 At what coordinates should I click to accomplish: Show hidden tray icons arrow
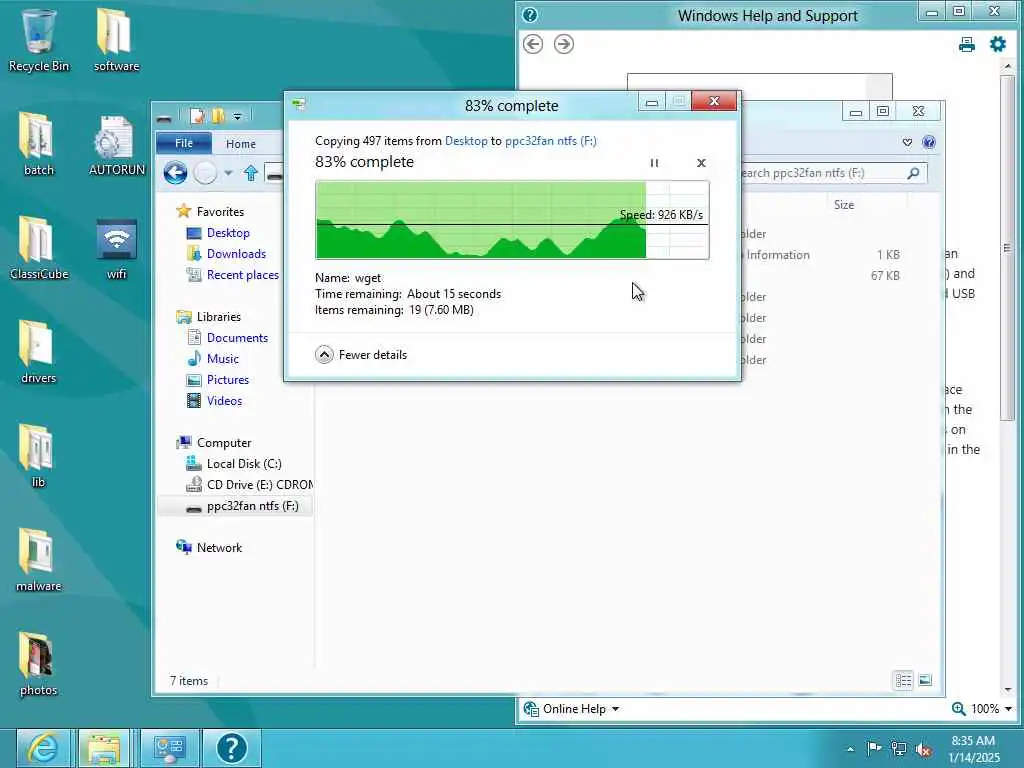click(850, 749)
